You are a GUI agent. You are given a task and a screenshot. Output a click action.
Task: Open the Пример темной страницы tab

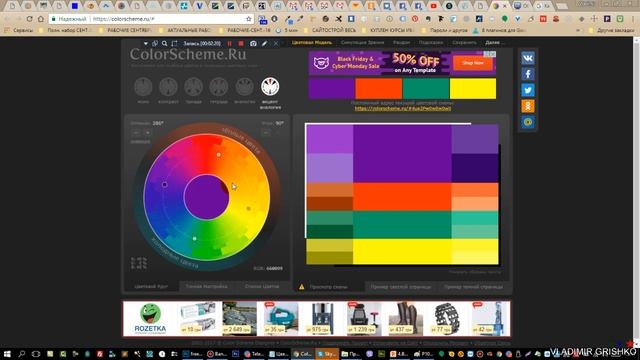(473, 287)
